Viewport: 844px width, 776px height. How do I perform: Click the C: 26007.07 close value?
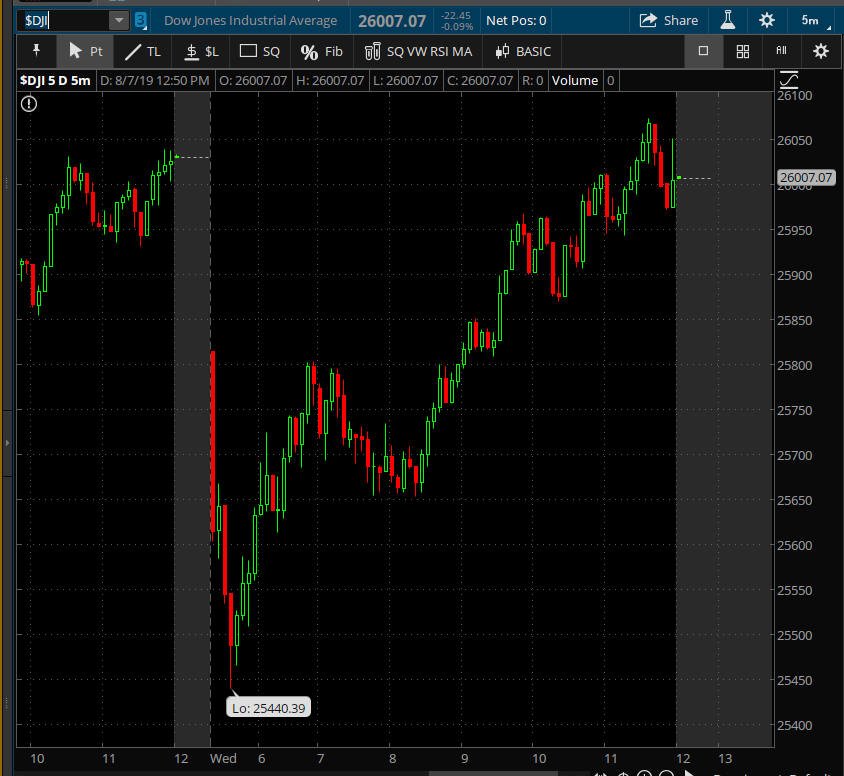(x=480, y=81)
